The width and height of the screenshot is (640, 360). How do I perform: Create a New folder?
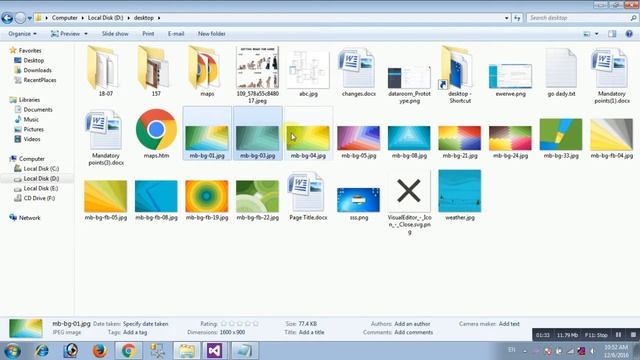(x=212, y=34)
